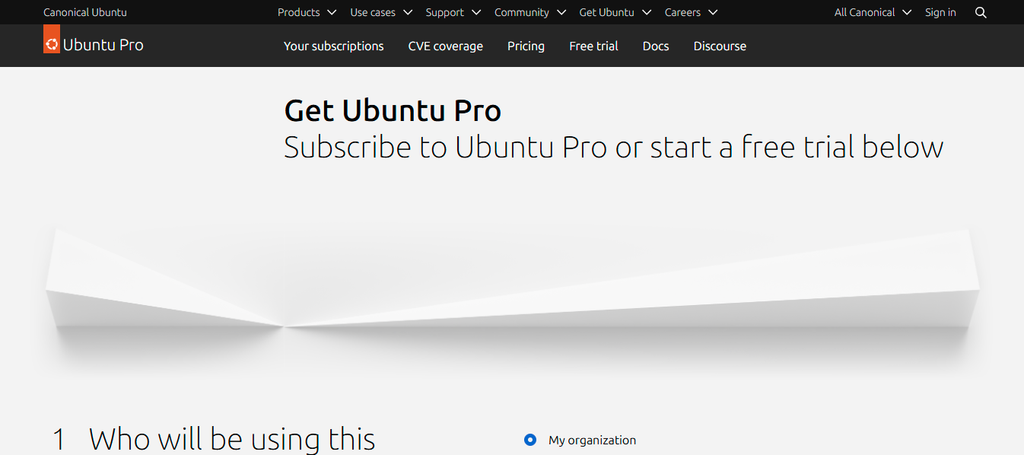
Task: Expand the Use cases dropdown
Action: (381, 12)
